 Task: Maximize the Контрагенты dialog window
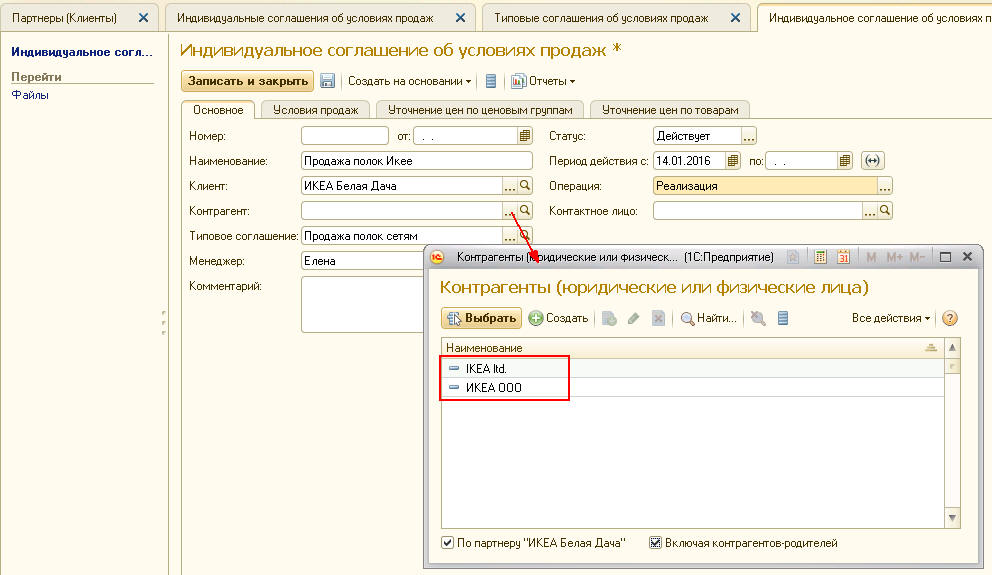[945, 257]
